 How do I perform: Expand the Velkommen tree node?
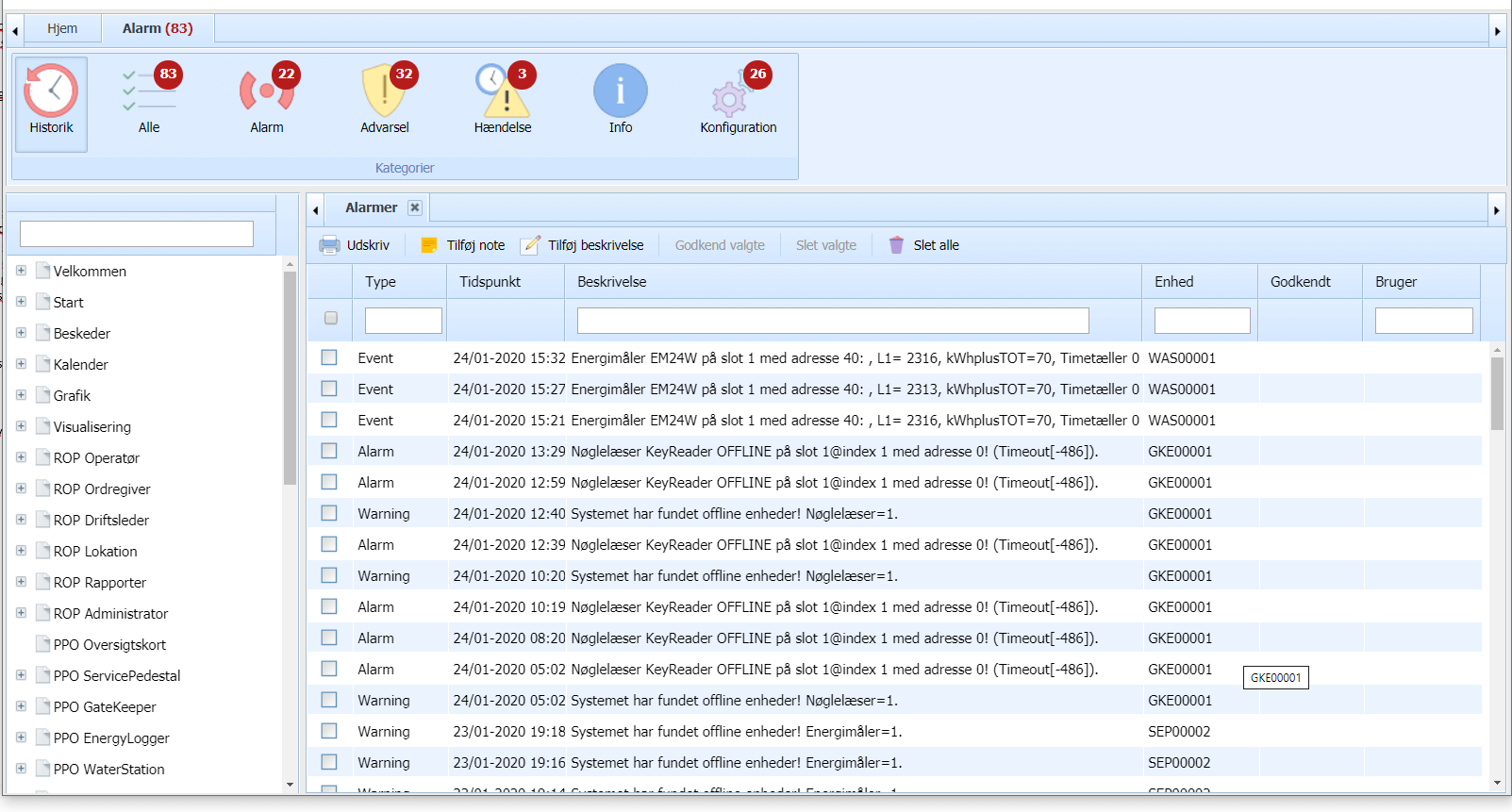point(21,271)
